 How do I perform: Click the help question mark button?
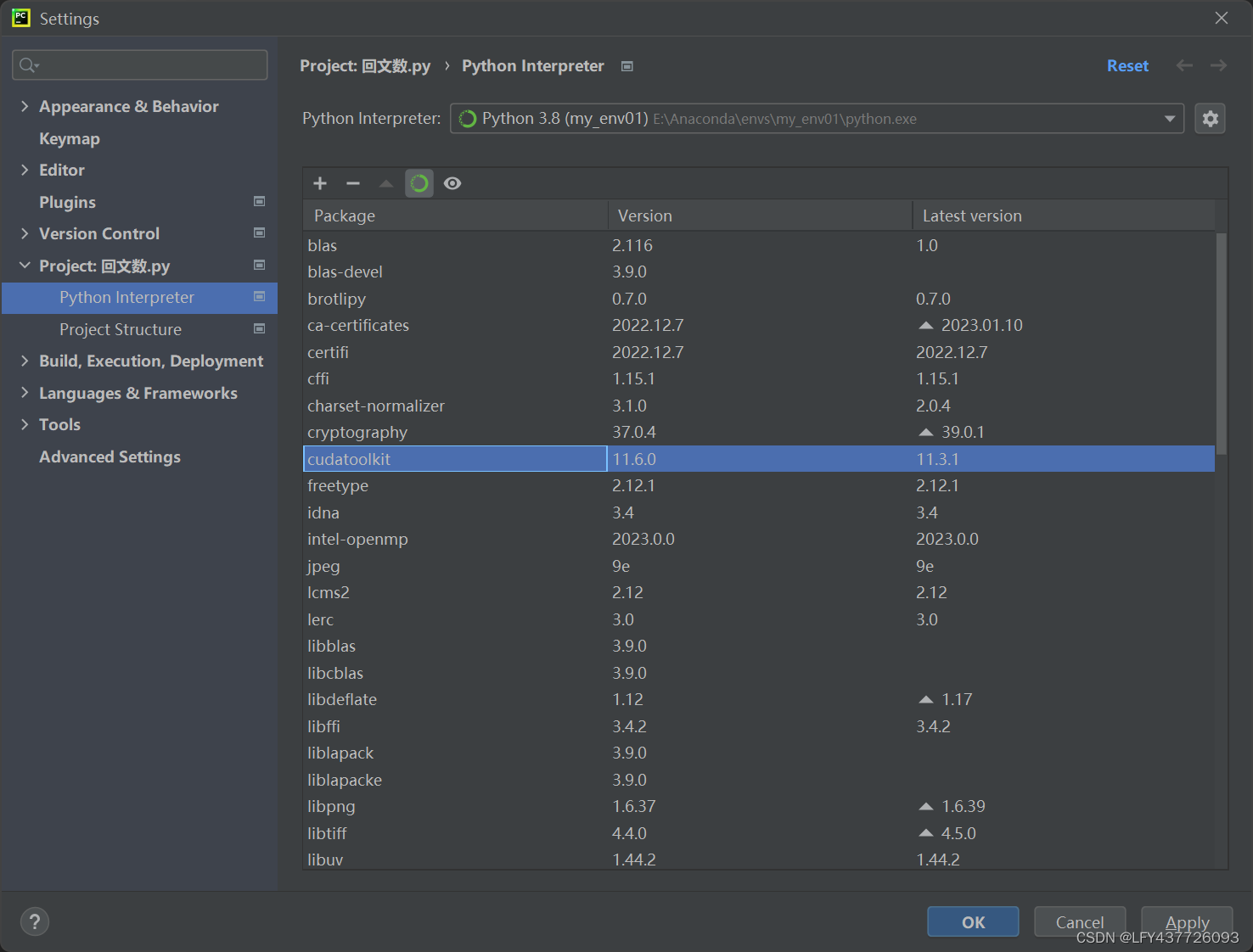coord(35,921)
